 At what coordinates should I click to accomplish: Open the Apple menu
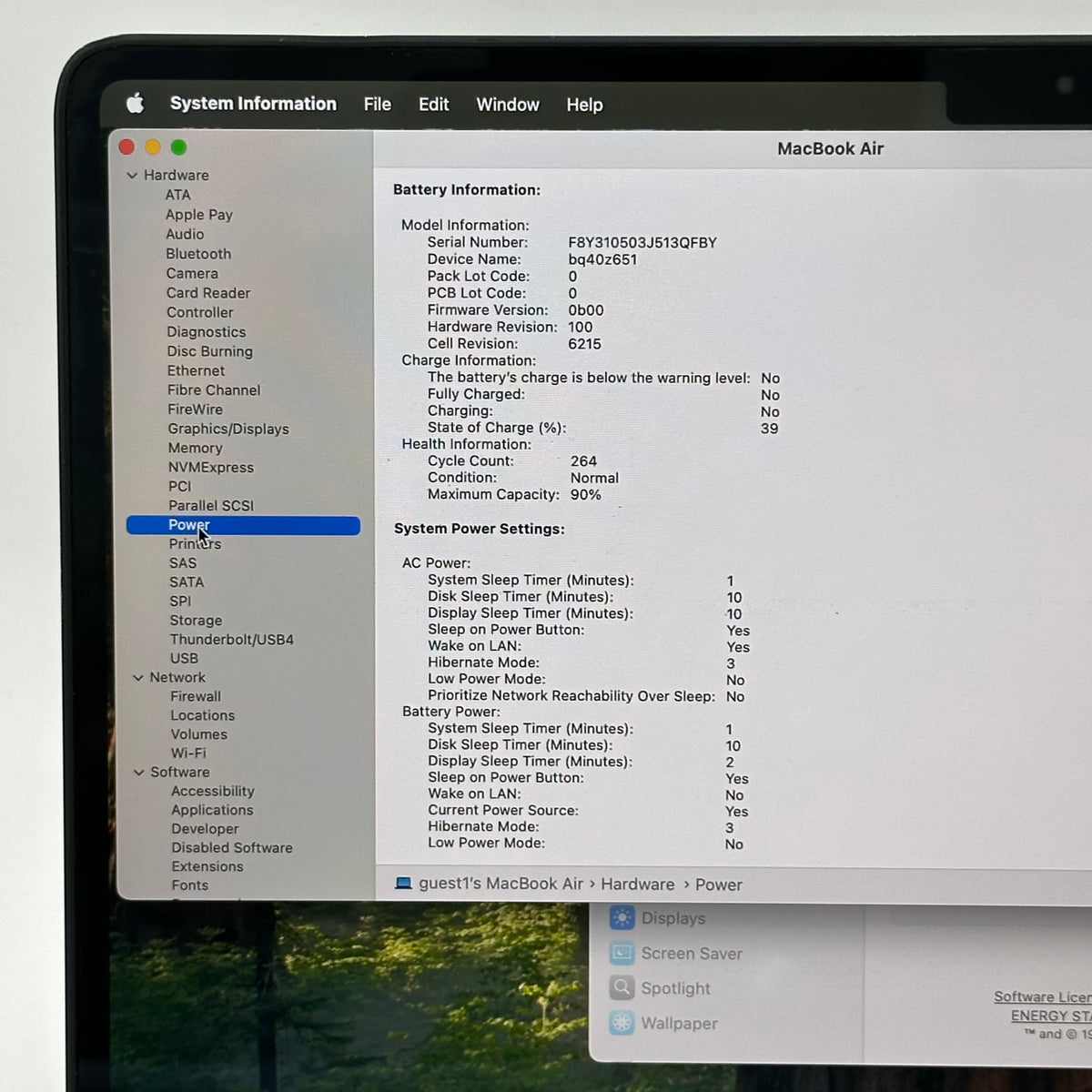135,103
